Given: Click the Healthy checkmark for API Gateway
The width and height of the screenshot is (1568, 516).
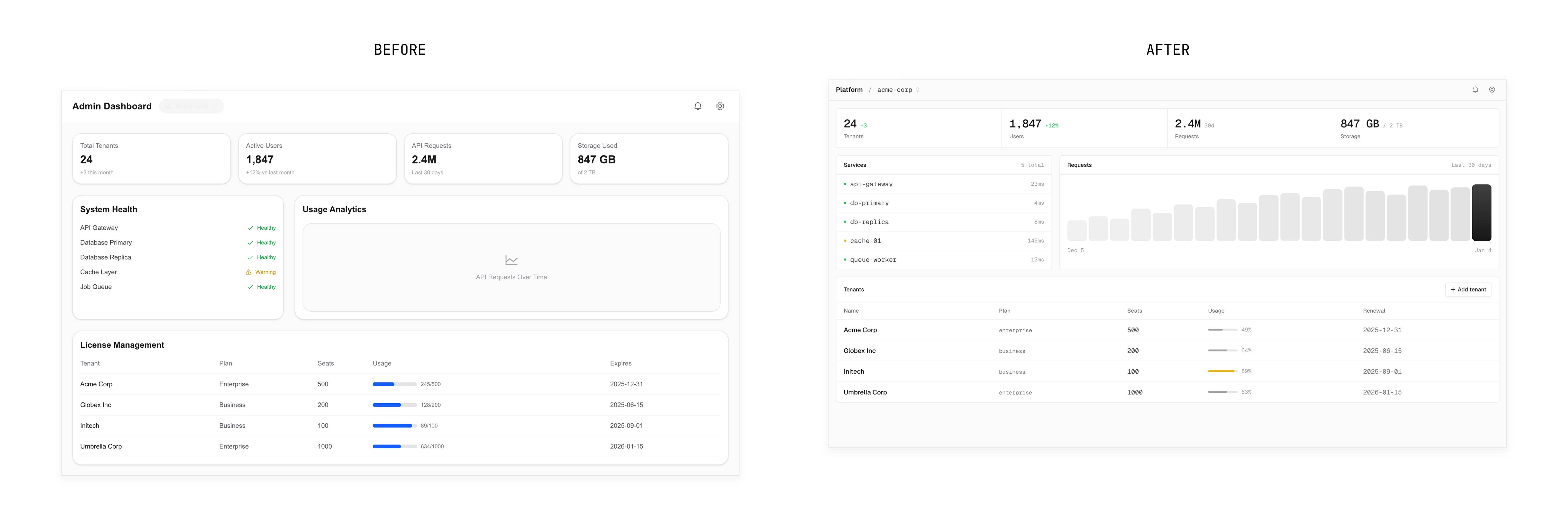Looking at the screenshot, I should (250, 228).
